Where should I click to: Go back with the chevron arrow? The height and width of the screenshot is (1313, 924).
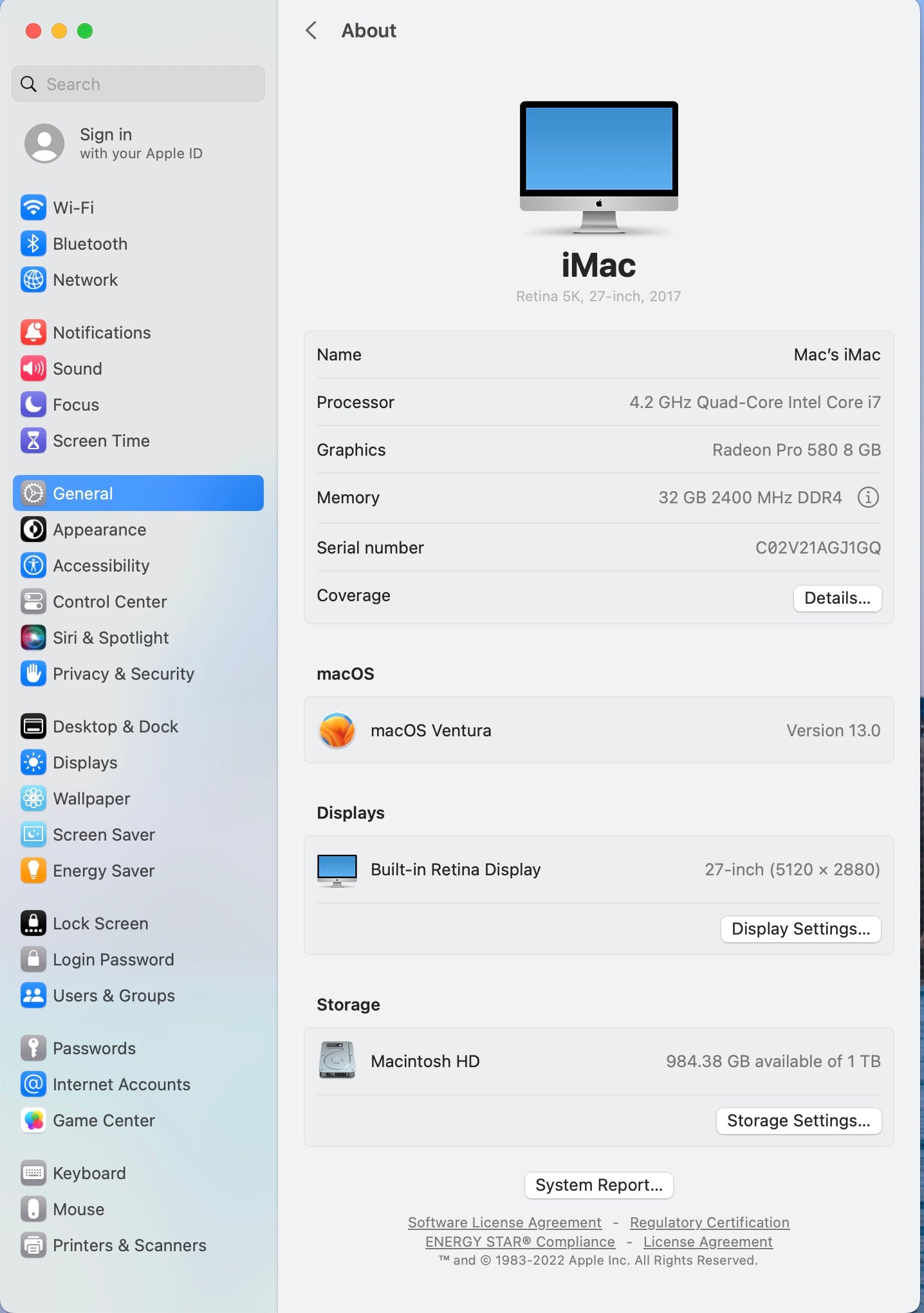pyautogui.click(x=311, y=30)
